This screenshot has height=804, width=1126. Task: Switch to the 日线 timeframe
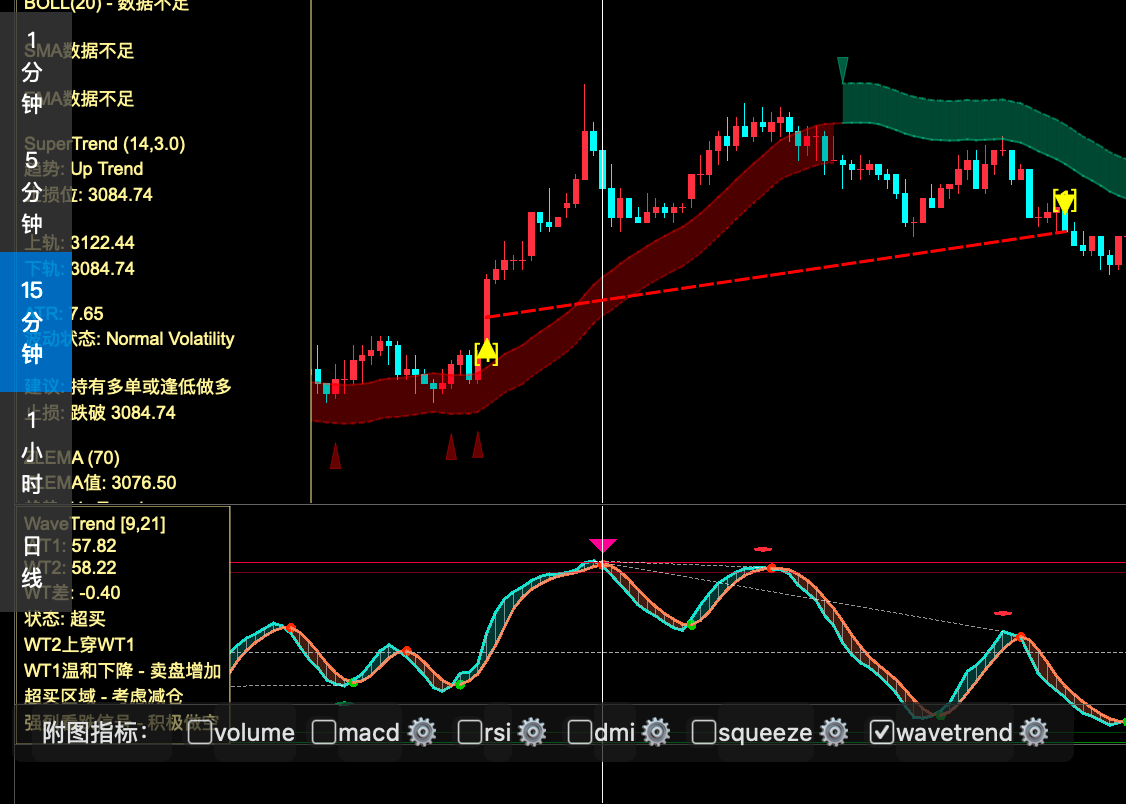click(36, 562)
